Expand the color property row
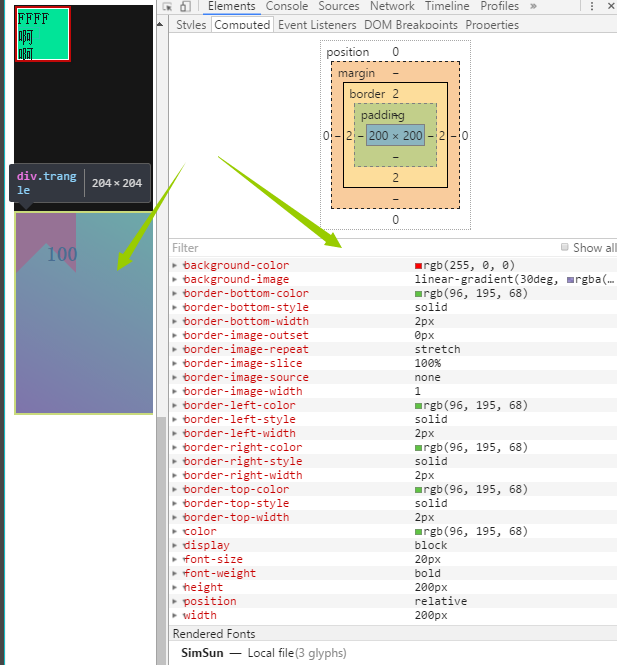This screenshot has width=617, height=665. 175,531
